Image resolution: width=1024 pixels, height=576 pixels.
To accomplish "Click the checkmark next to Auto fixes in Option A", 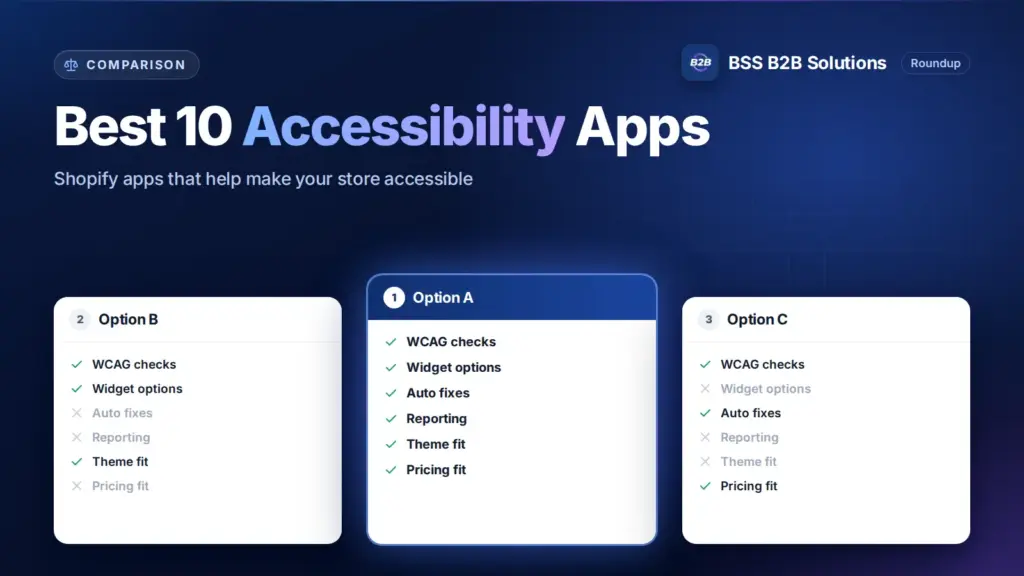I will click(391, 393).
